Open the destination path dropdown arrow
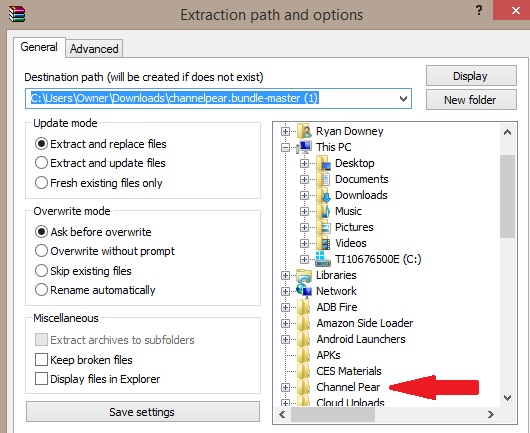530x433 pixels. [x=403, y=99]
